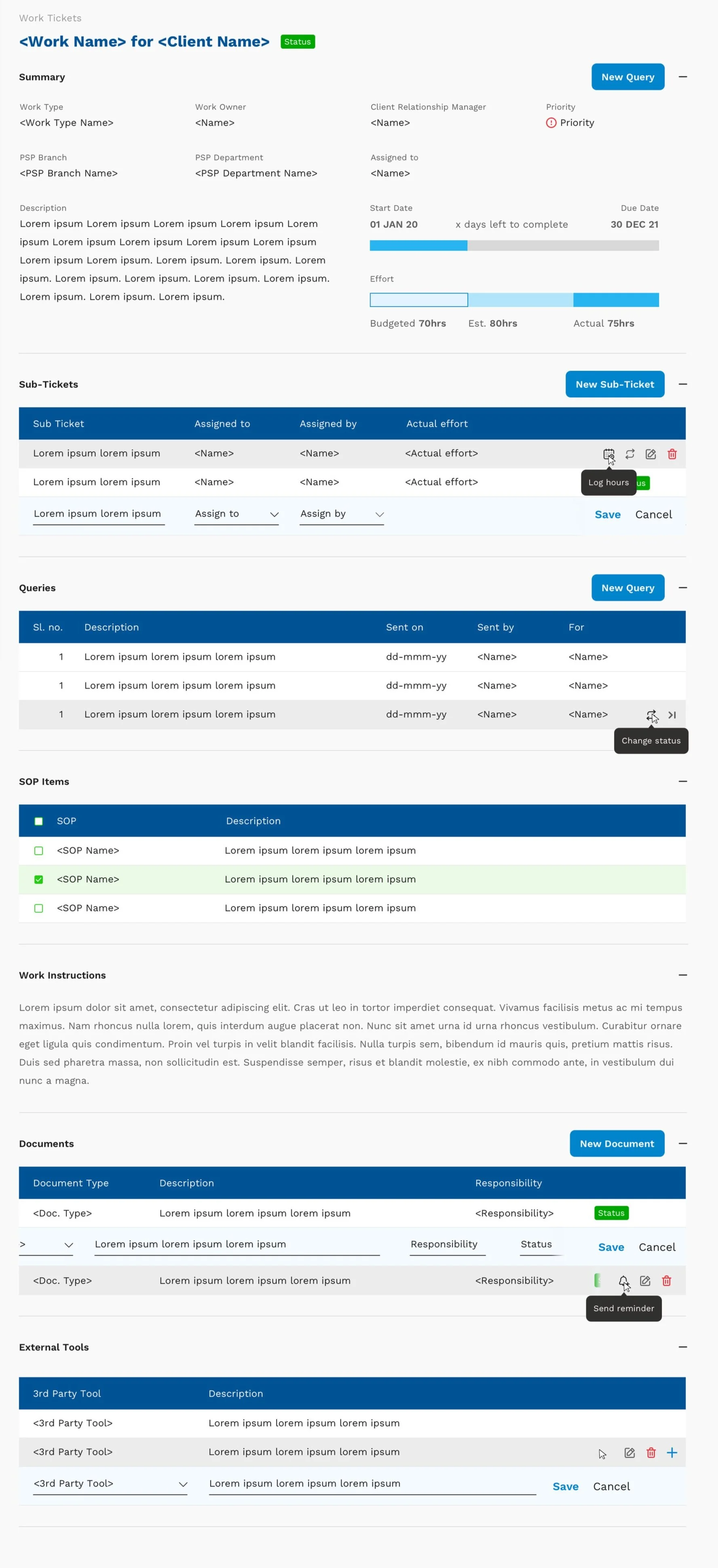The image size is (718, 1568).
Task: Click the sub-ticket name input field
Action: pos(99,514)
